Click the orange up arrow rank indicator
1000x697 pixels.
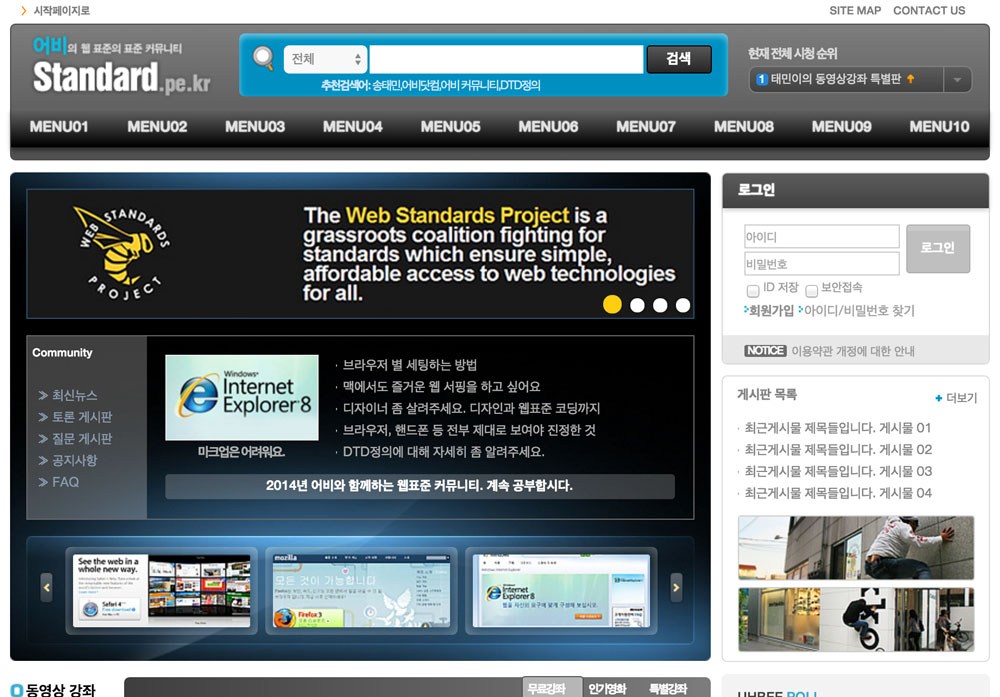(911, 78)
